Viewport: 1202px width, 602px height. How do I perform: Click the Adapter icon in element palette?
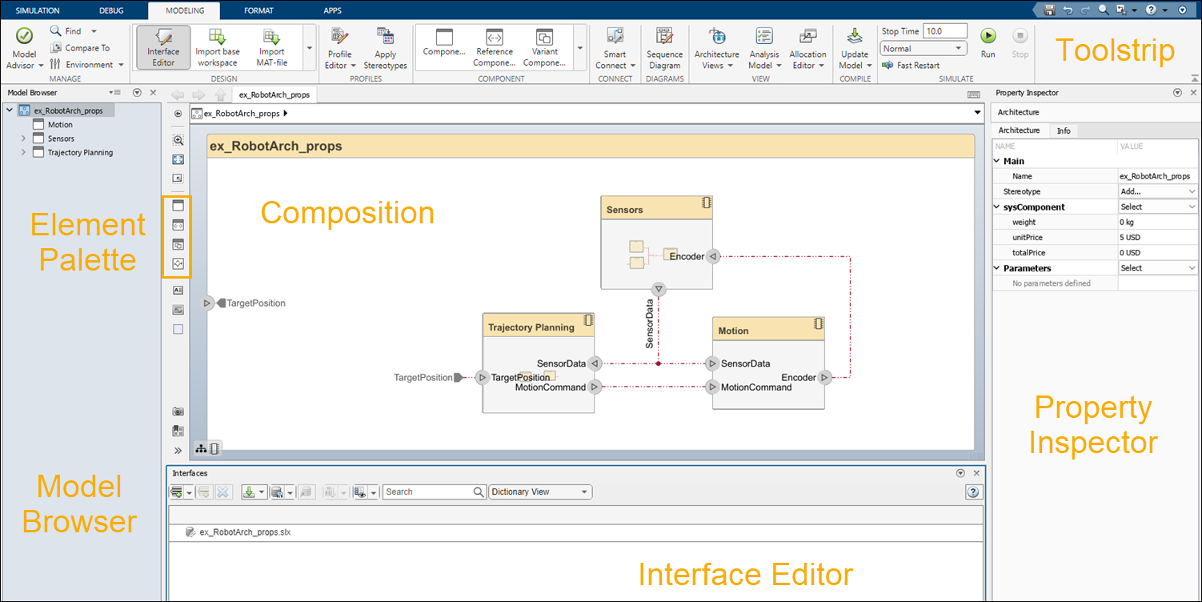(178, 264)
